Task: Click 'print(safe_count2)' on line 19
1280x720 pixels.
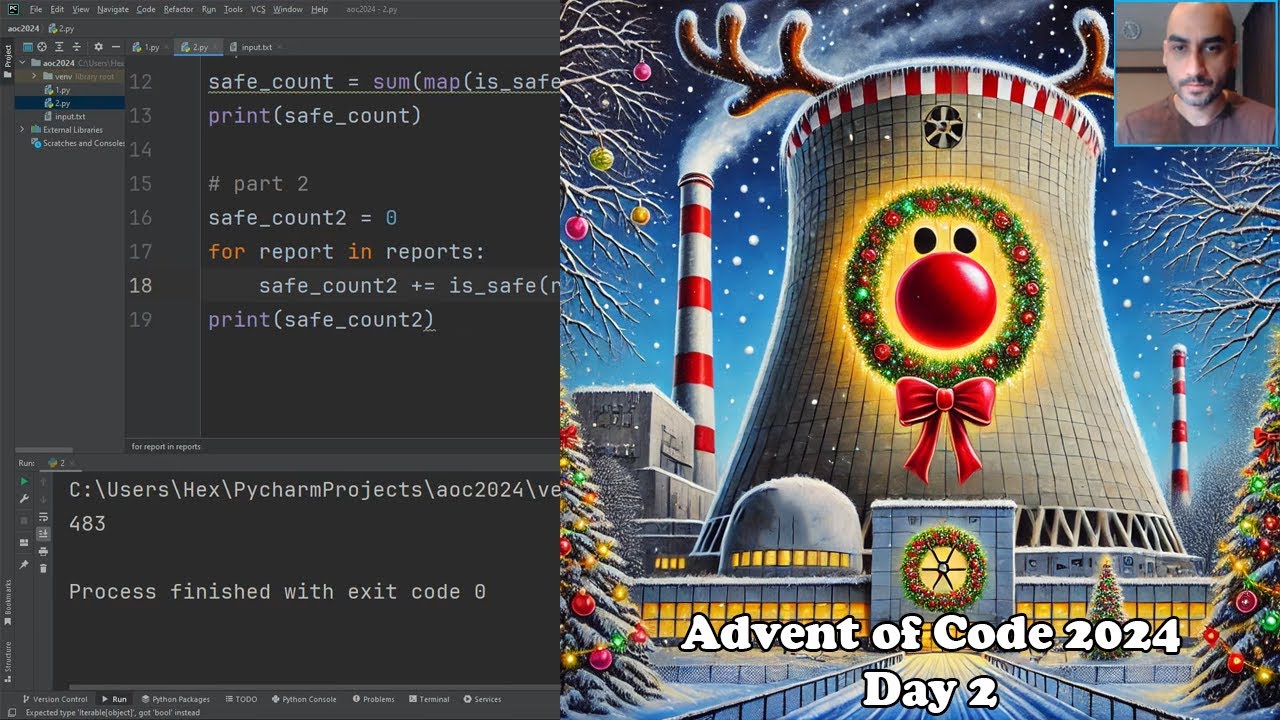Action: [321, 320]
